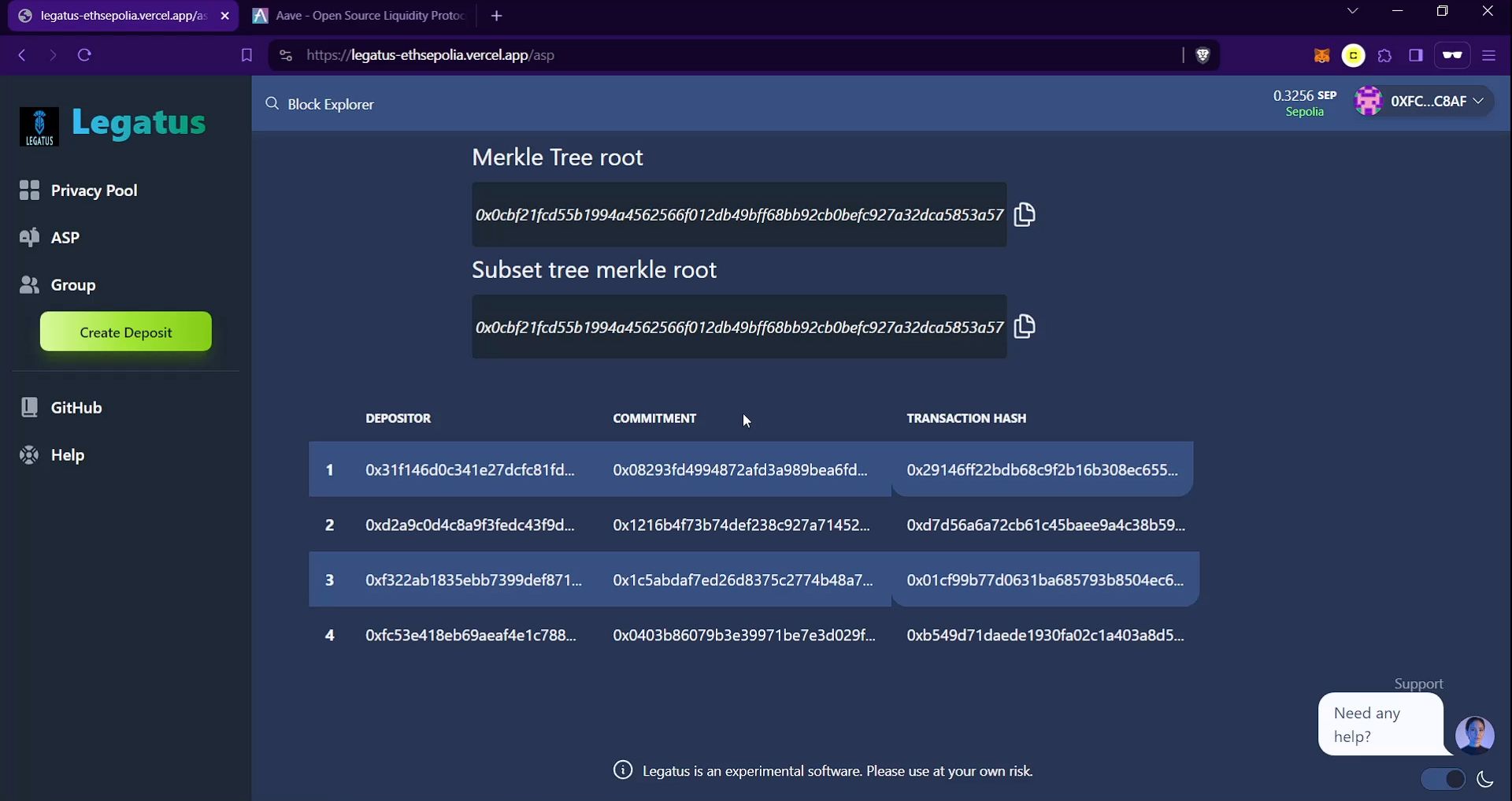Click the Legatus brand name text

[x=139, y=123]
